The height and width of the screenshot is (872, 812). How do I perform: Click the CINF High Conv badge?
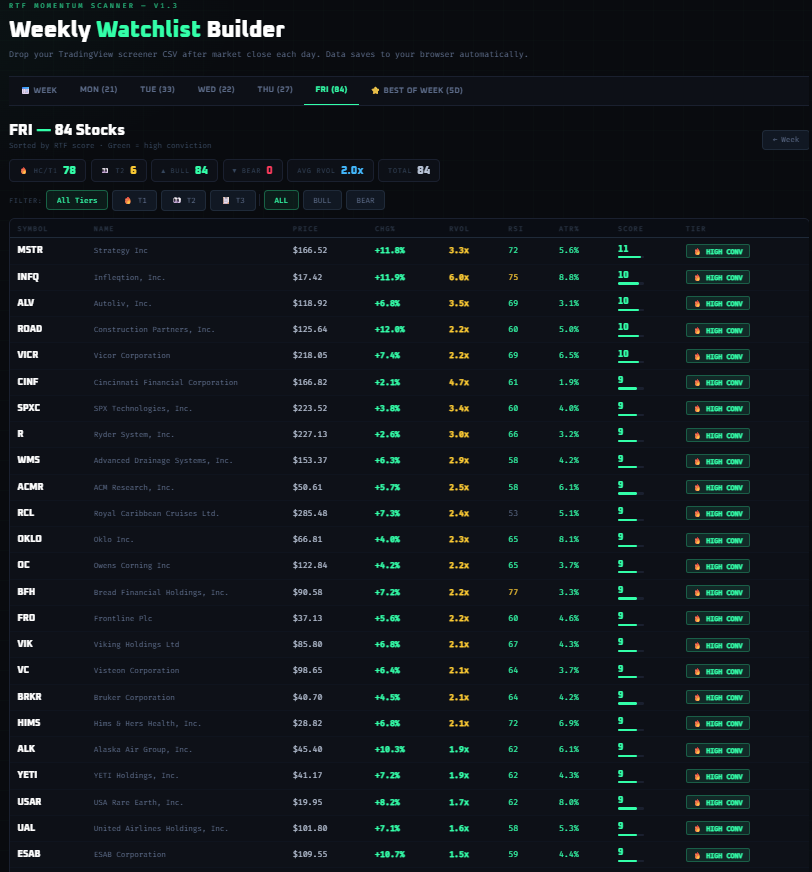coord(717,383)
